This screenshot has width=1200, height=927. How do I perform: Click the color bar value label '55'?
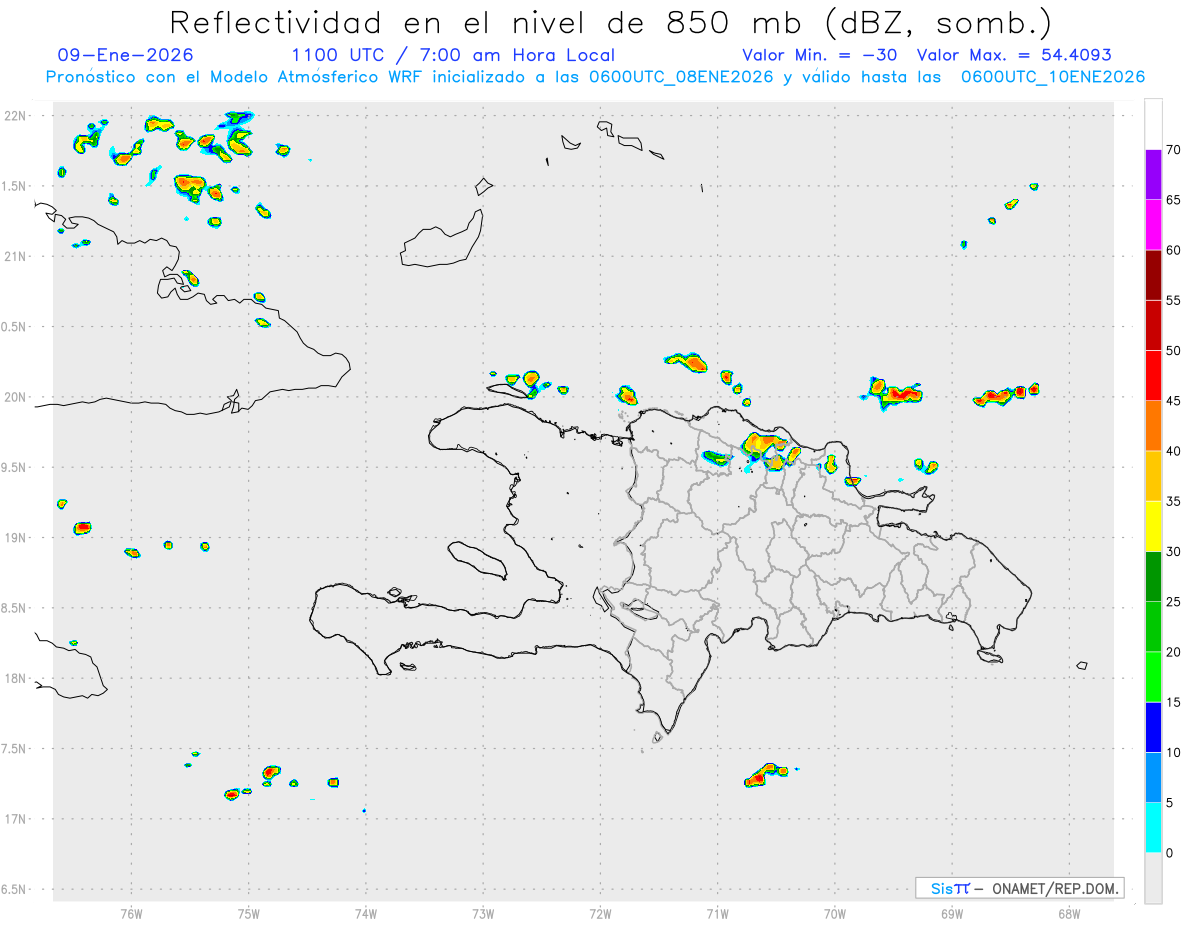tap(1173, 301)
